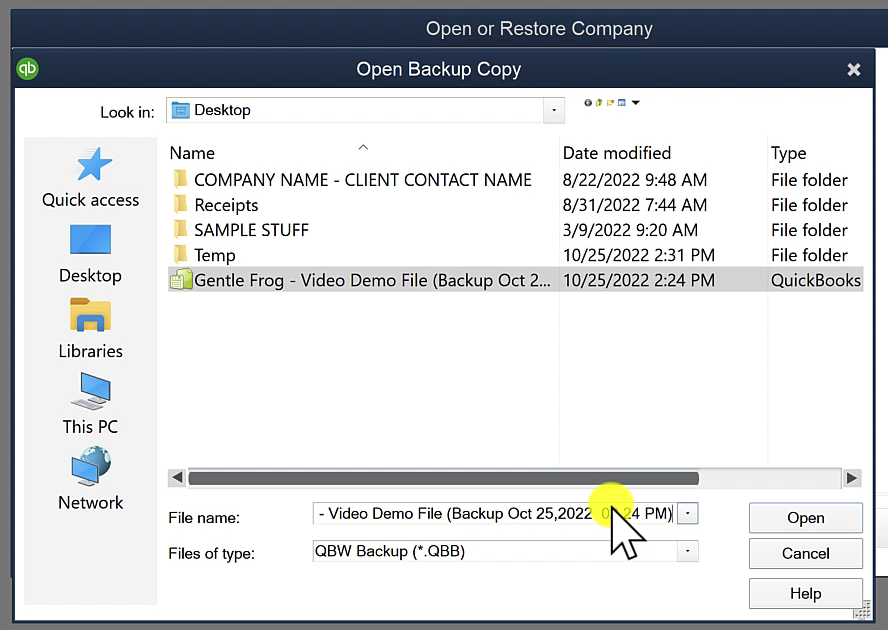Image resolution: width=888 pixels, height=630 pixels.
Task: Click the File name input field
Action: pos(495,513)
